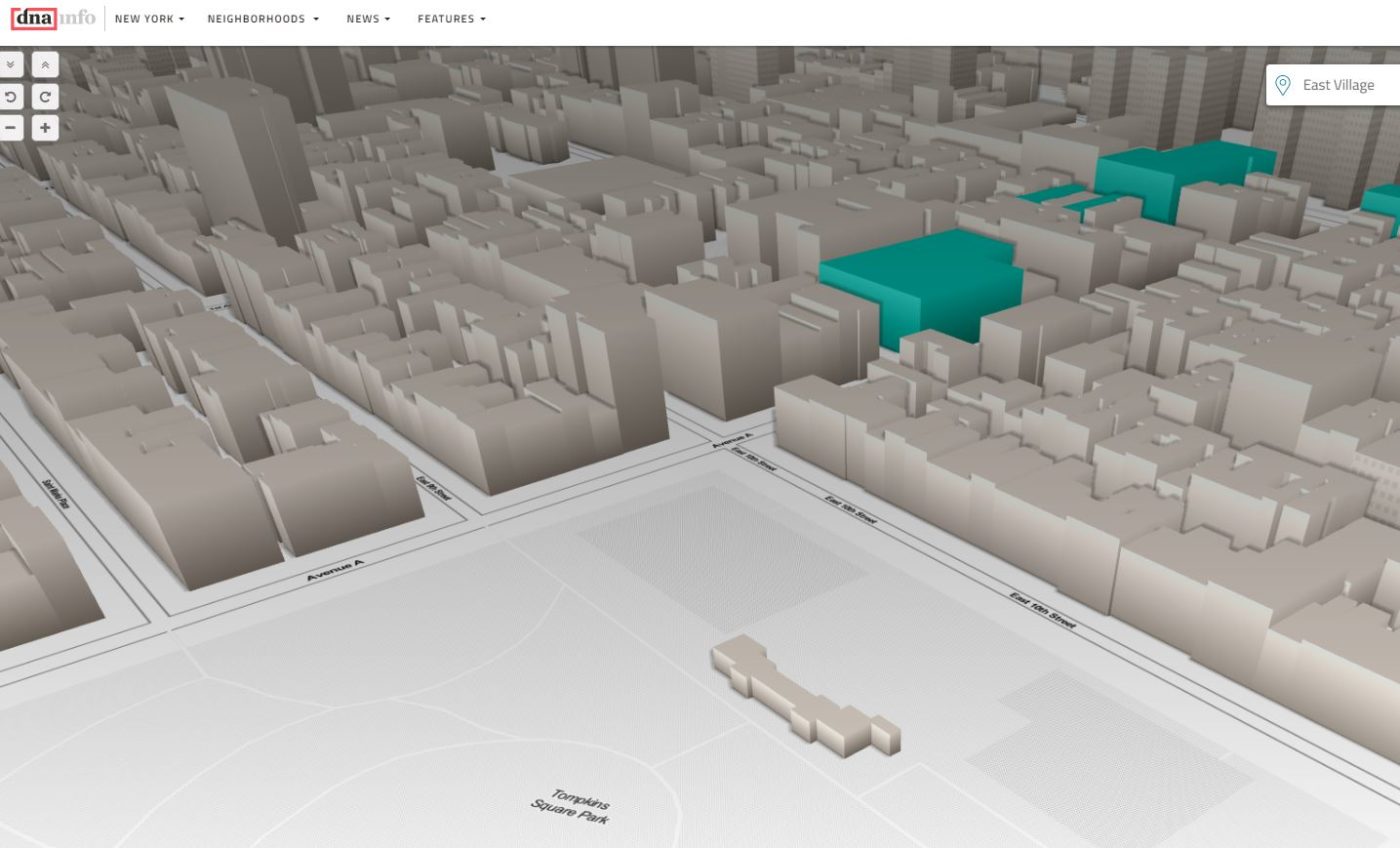
Task: Open the NEWS menu item
Action: point(366,18)
